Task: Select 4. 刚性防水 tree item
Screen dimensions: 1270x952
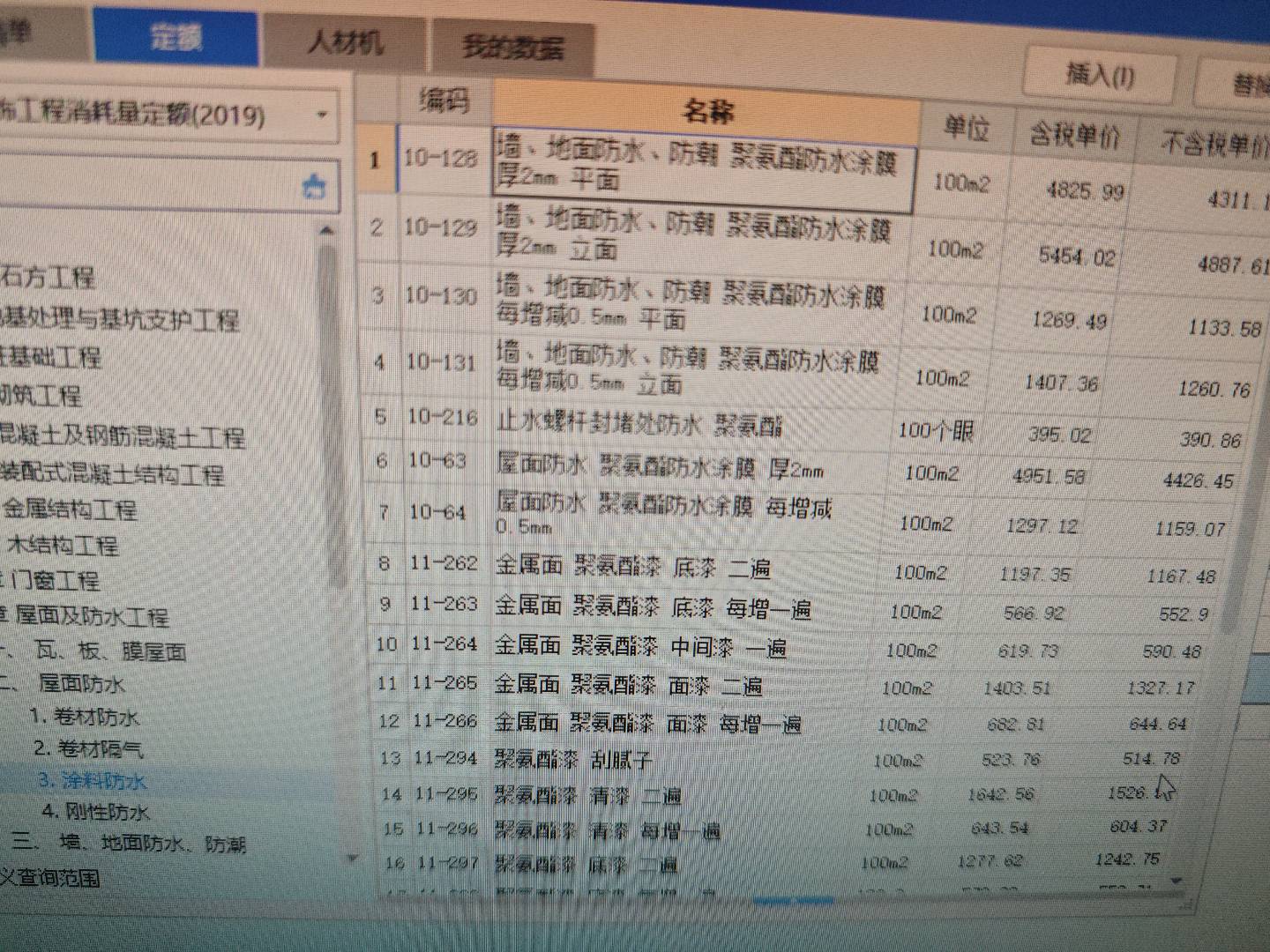Action: tap(95, 811)
